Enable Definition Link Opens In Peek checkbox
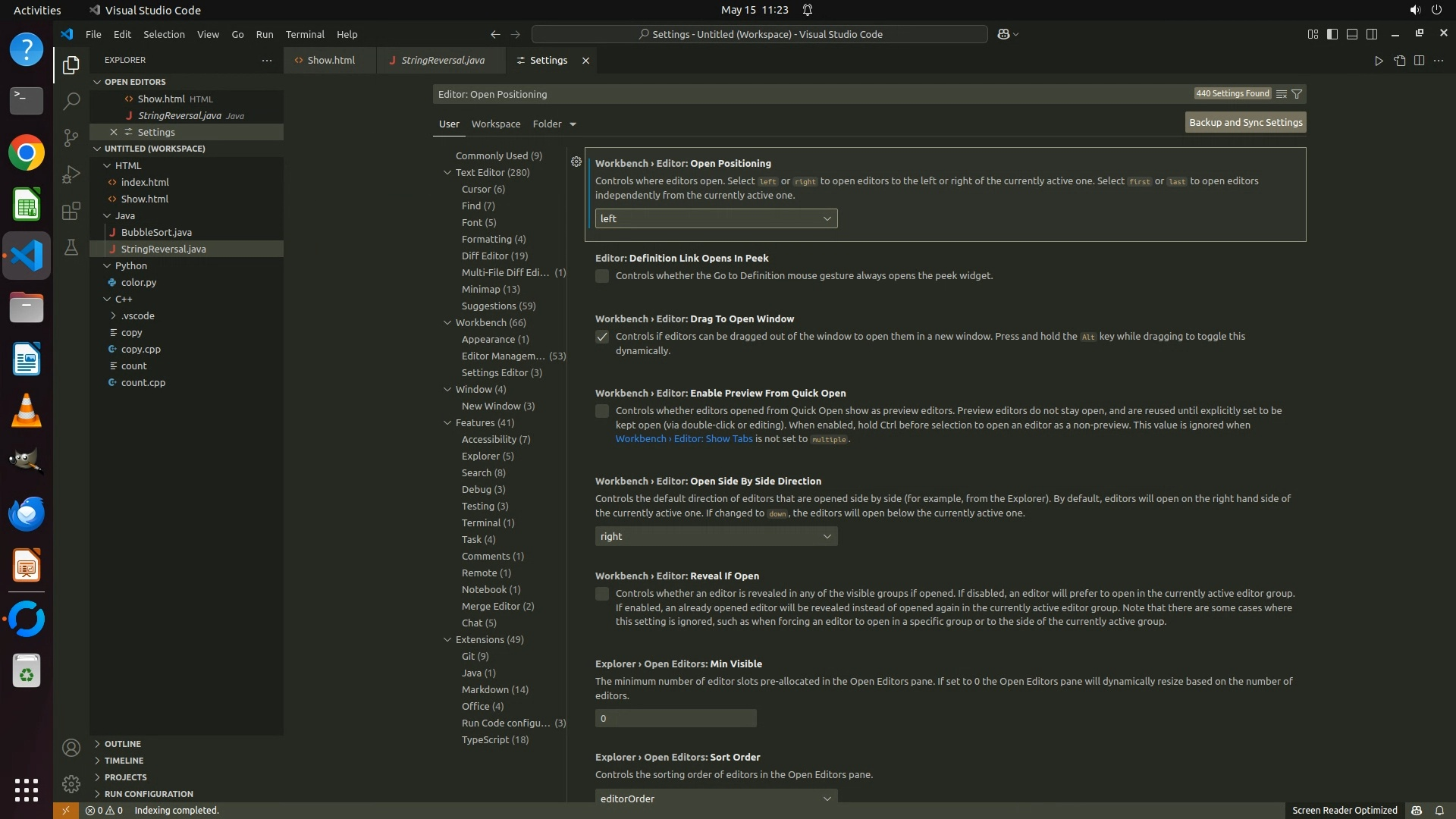This screenshot has width=1456, height=819. 602,276
